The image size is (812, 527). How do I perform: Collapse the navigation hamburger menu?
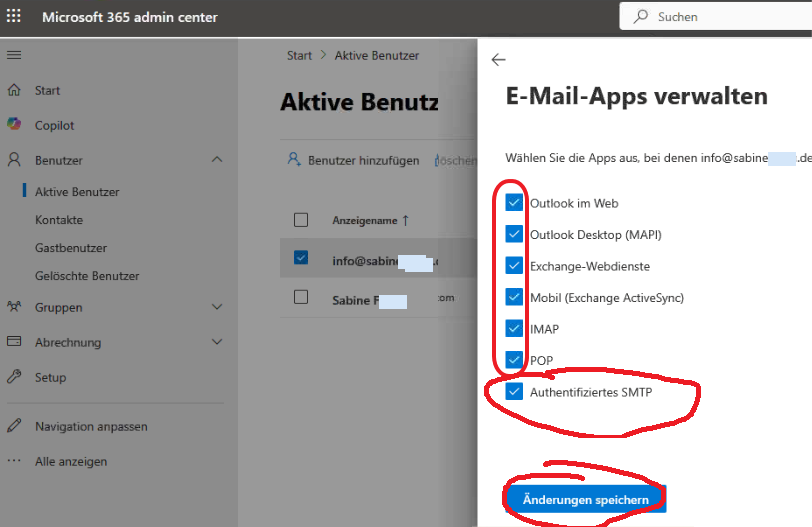tap(14, 55)
